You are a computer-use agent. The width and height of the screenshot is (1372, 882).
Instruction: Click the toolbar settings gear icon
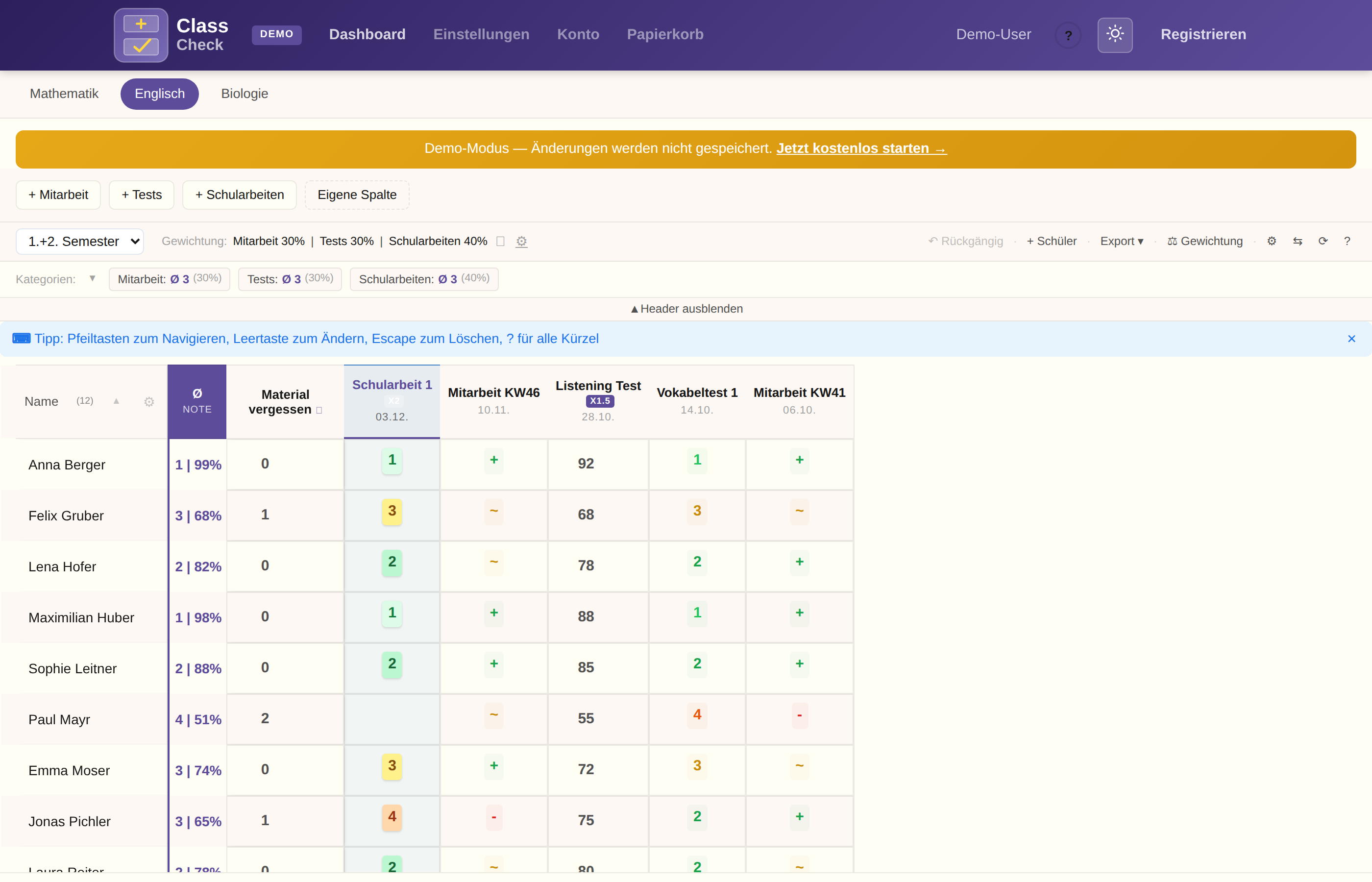click(x=1272, y=241)
